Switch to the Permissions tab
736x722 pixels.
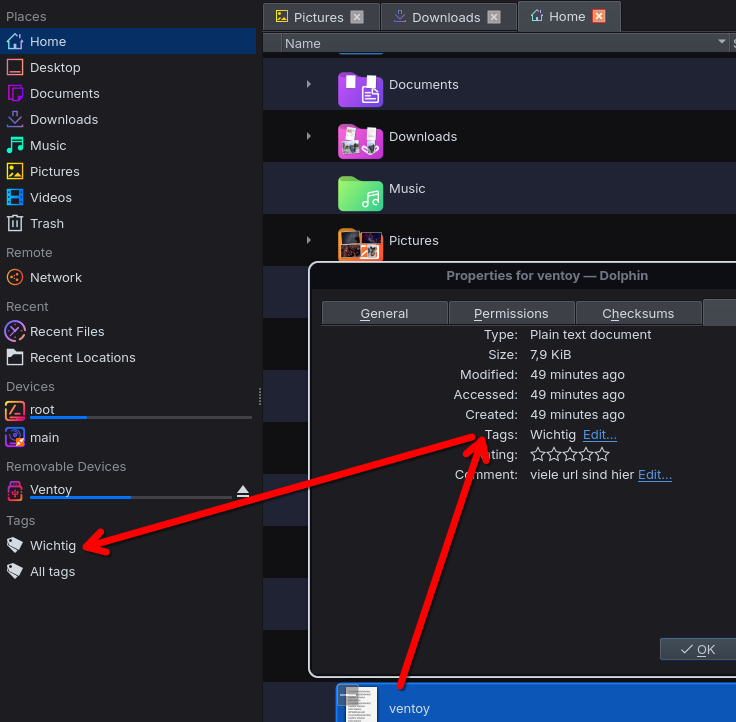tap(511, 313)
